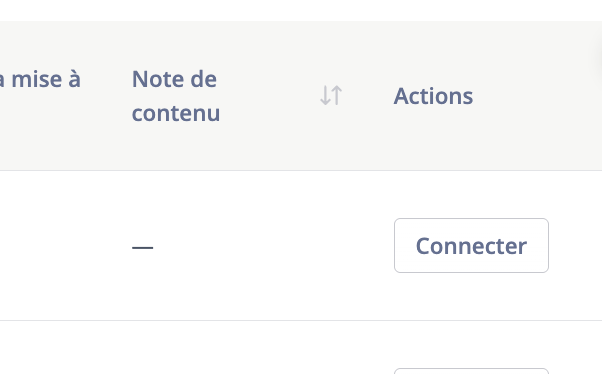Click the Connecter button in first row
Image resolution: width=602 pixels, height=374 pixels.
click(471, 245)
